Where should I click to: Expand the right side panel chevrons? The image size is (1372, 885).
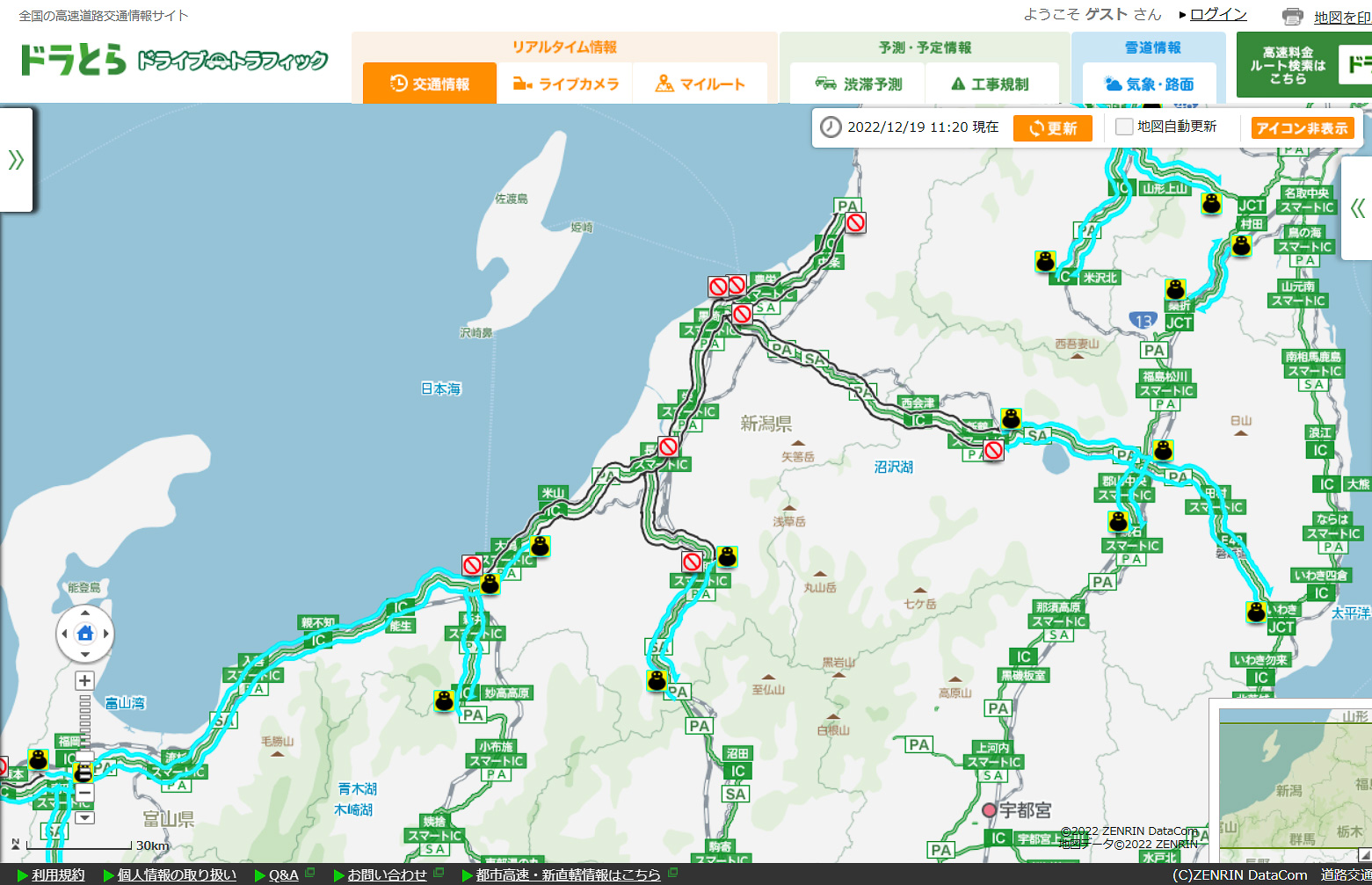(x=1358, y=208)
